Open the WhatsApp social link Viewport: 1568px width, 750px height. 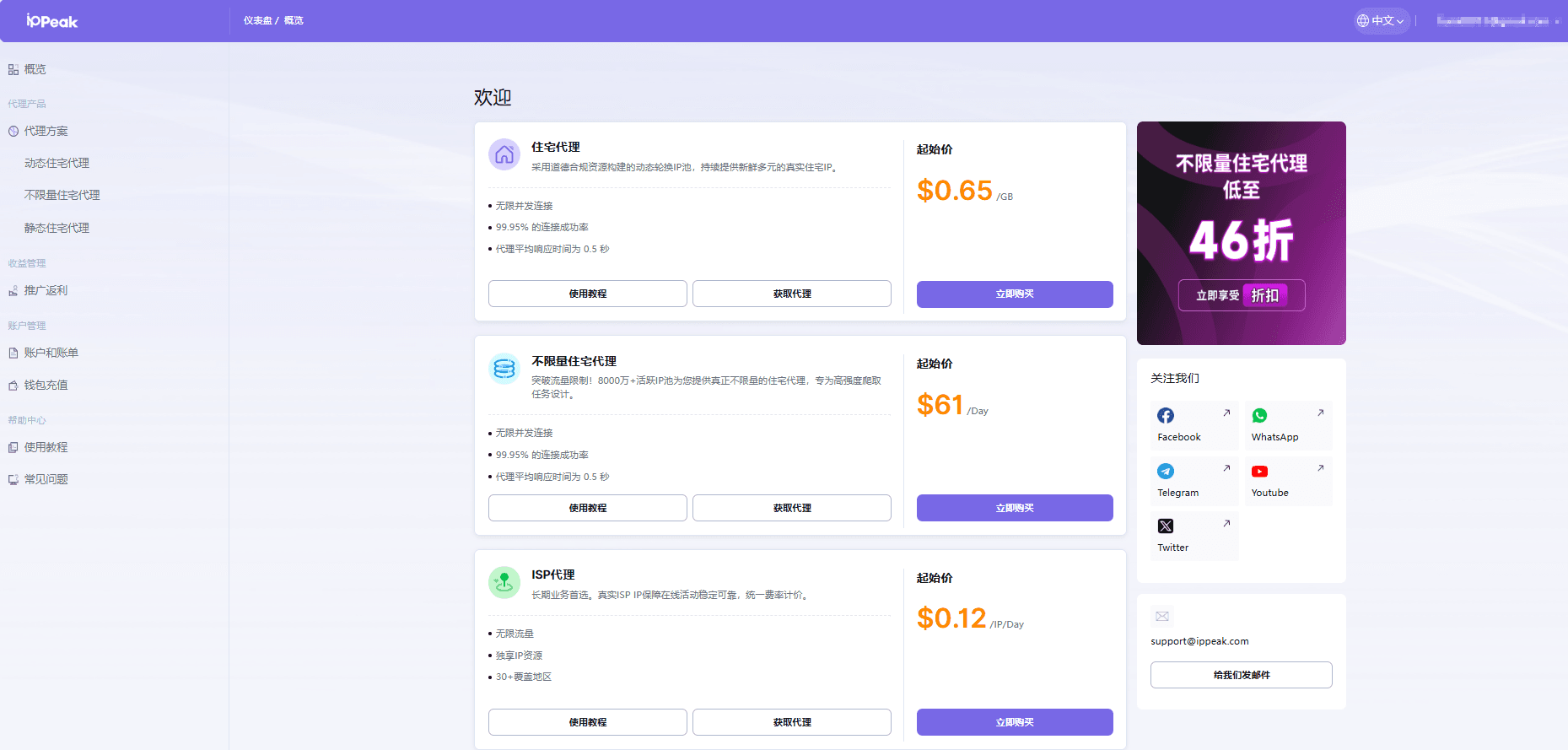1287,425
